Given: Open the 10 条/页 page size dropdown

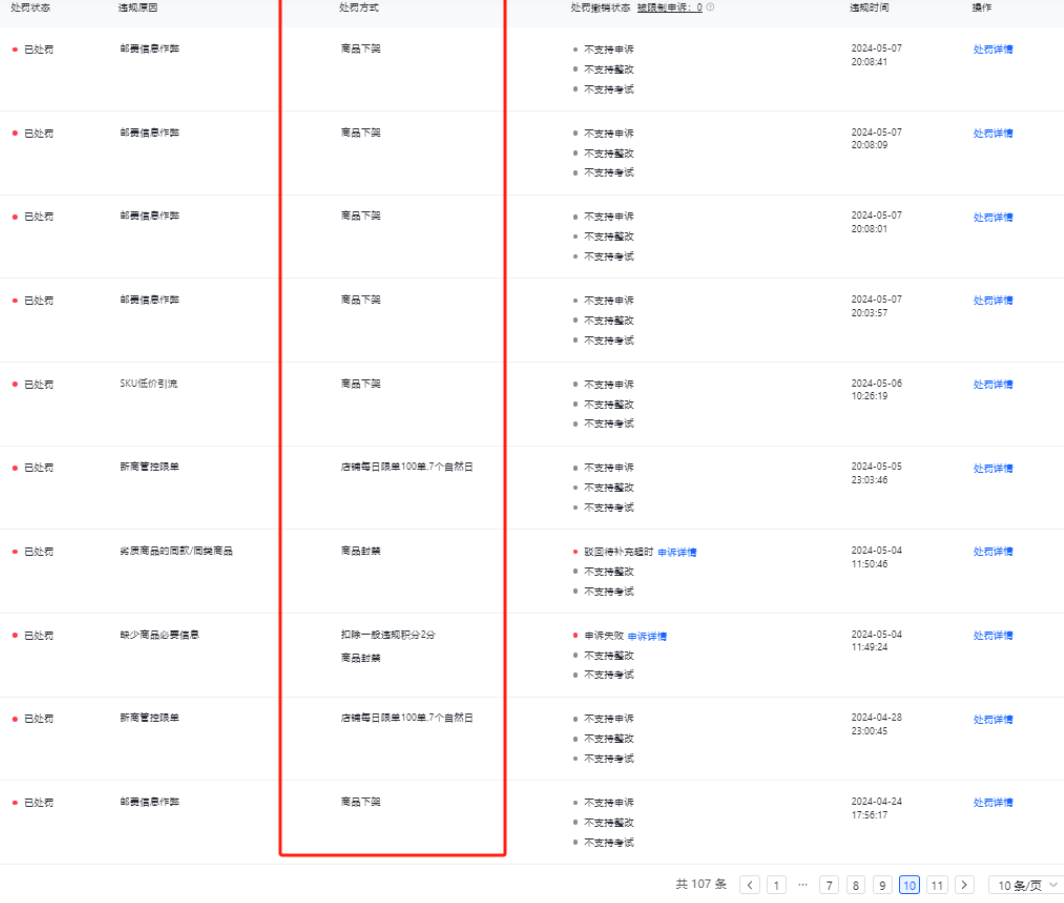Looking at the screenshot, I should (x=1025, y=885).
